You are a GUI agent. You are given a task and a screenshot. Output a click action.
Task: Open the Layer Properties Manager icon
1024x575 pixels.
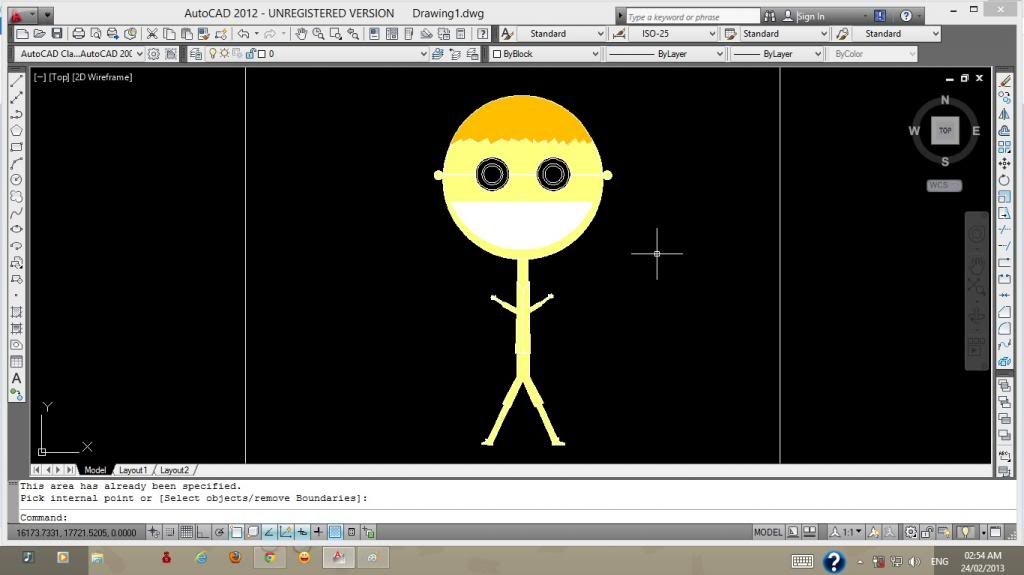point(195,54)
